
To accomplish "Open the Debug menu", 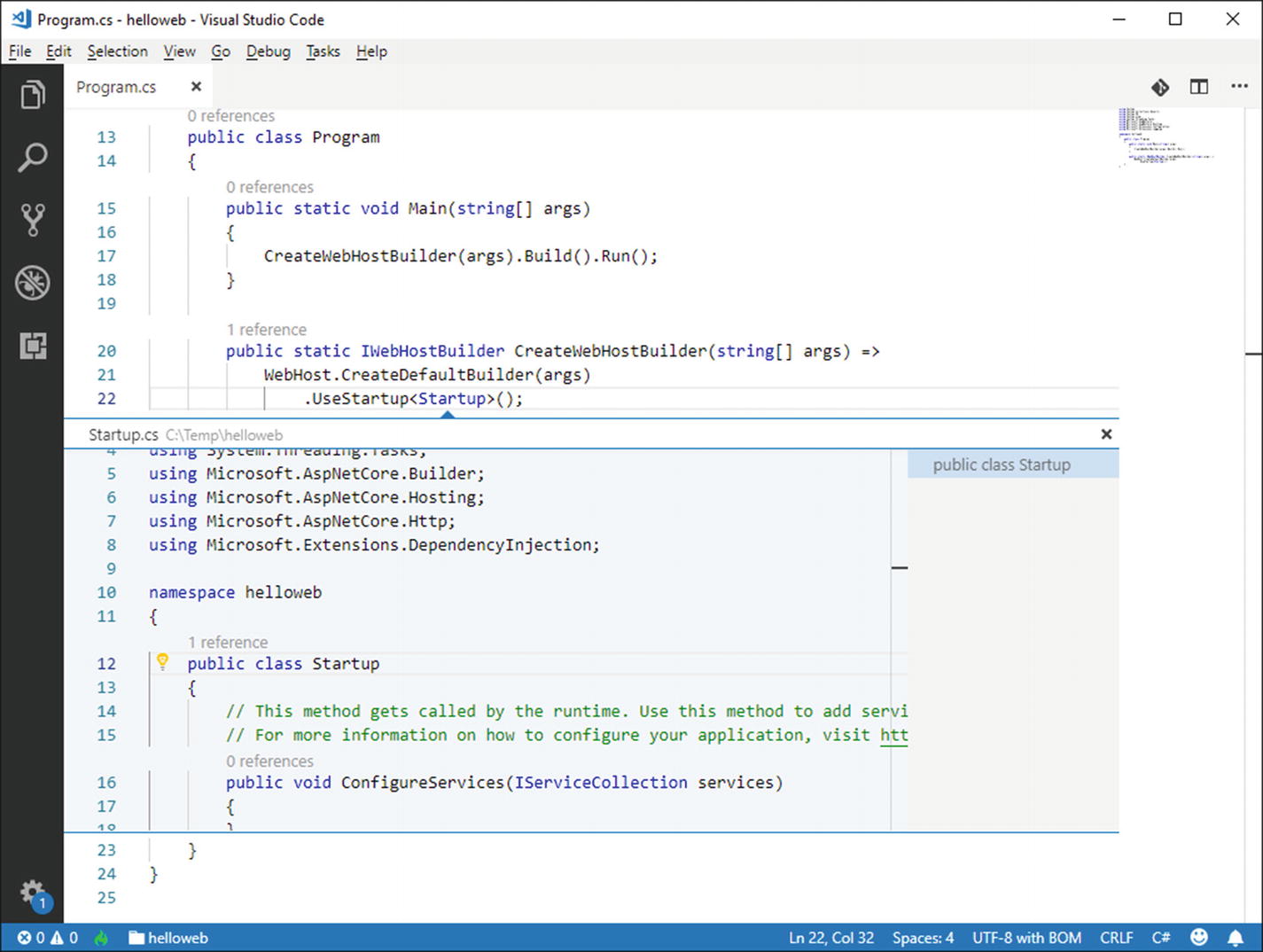I will (268, 51).
